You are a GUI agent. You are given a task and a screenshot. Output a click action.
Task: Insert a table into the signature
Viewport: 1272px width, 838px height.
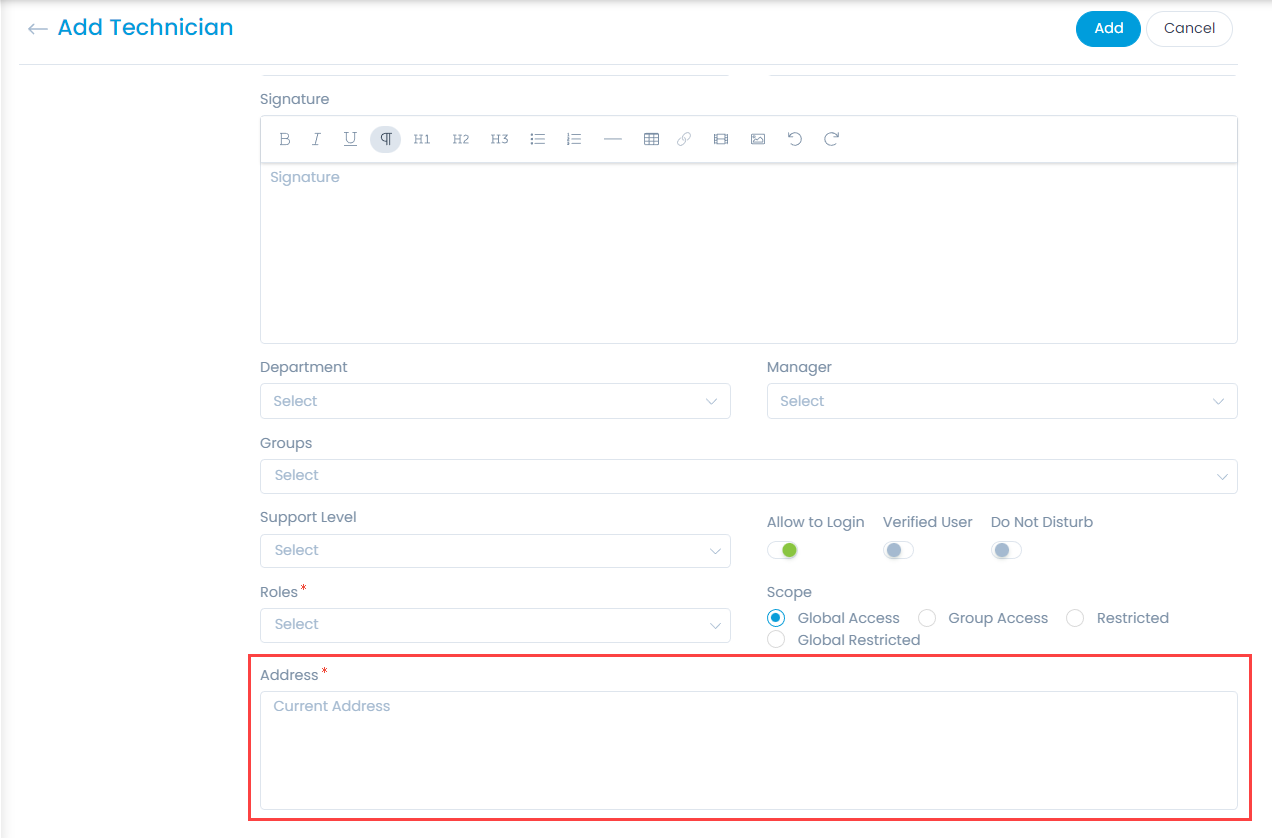[651, 139]
